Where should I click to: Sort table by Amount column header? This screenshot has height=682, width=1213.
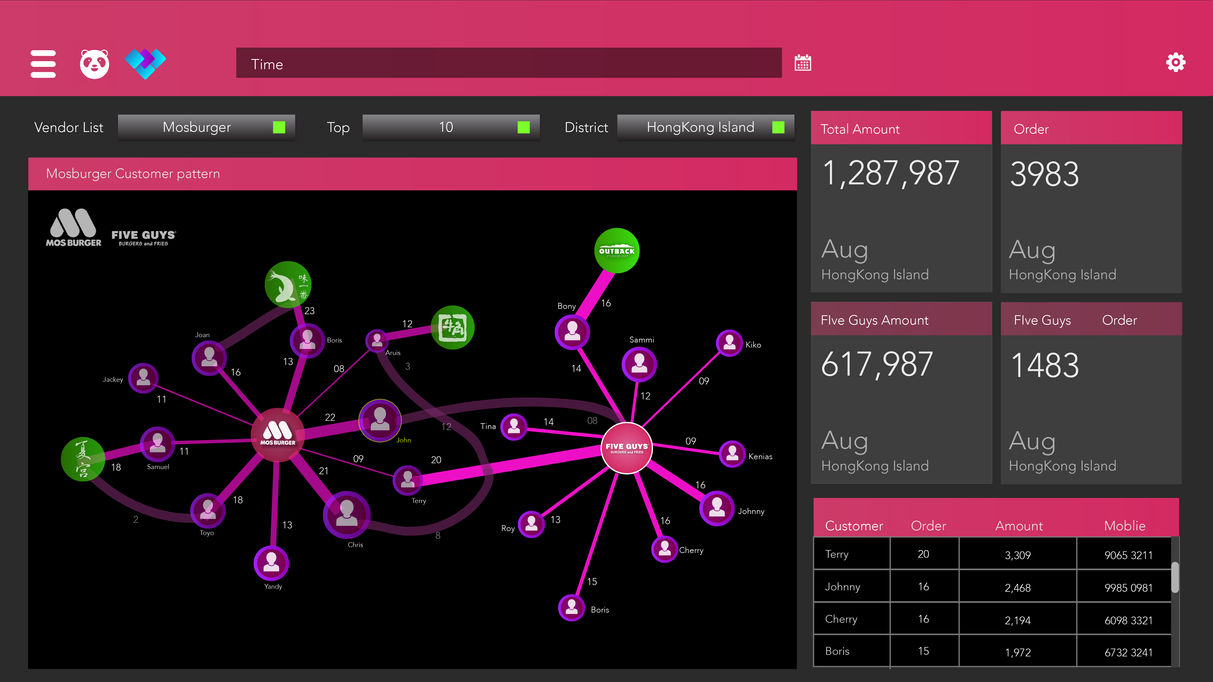tap(1019, 525)
